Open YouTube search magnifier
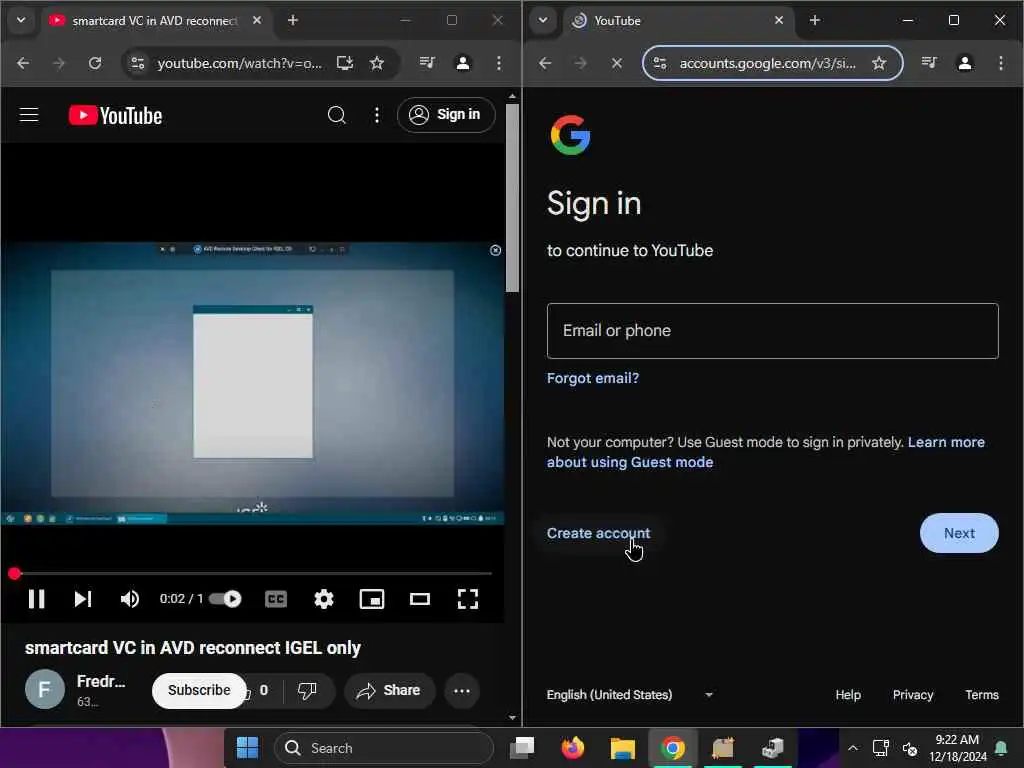The width and height of the screenshot is (1024, 768). pos(336,115)
